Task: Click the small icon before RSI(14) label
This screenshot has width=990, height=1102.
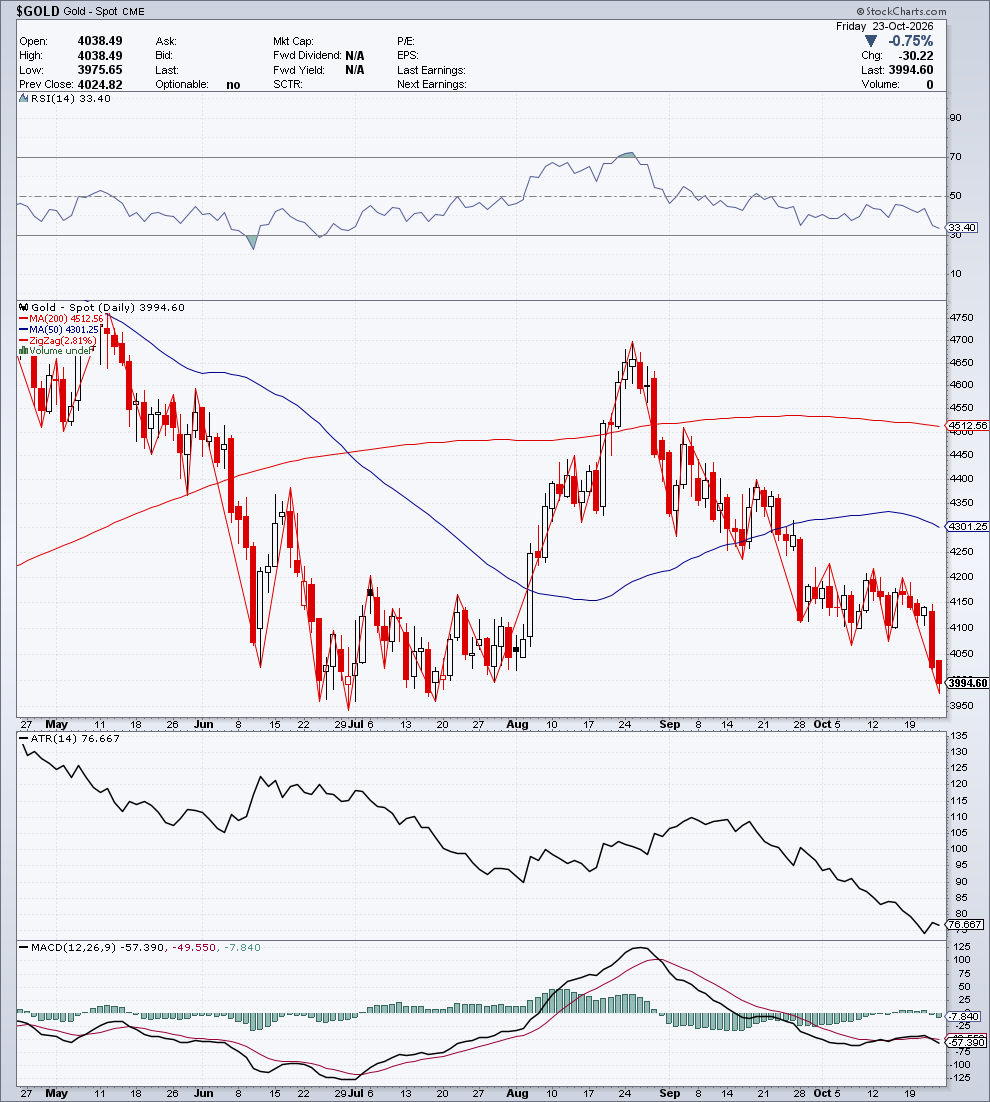Action: click(x=23, y=99)
